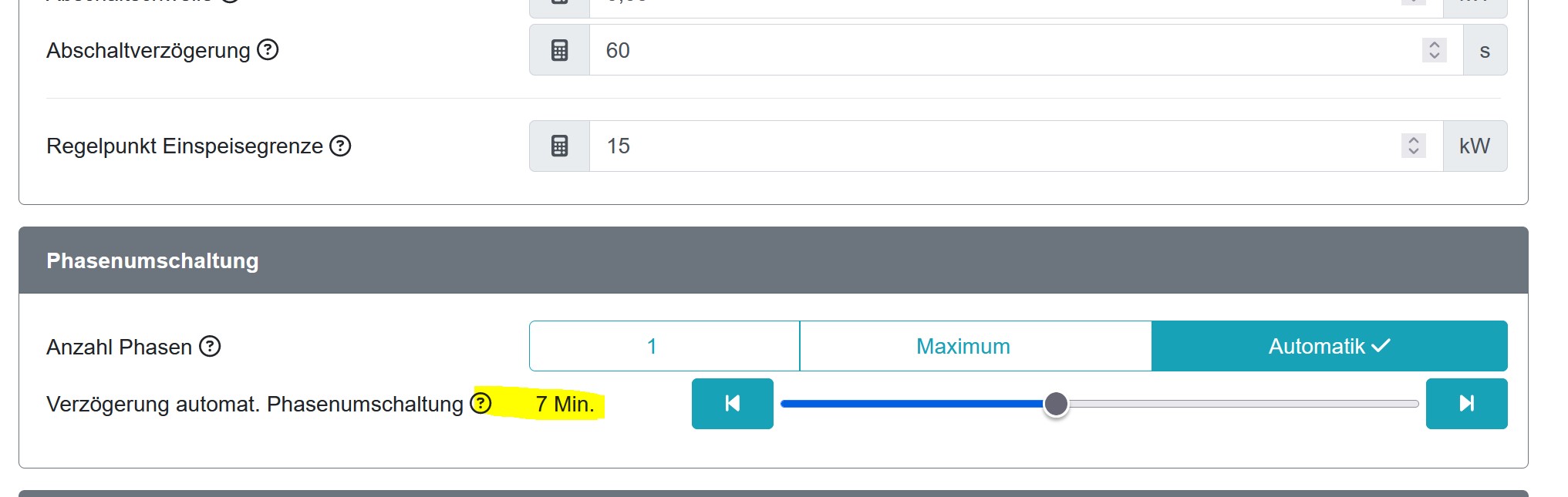Show help for Verzögerung automat. Phasenumschaltung
This screenshot has height=497, width=1568.
pos(481,403)
